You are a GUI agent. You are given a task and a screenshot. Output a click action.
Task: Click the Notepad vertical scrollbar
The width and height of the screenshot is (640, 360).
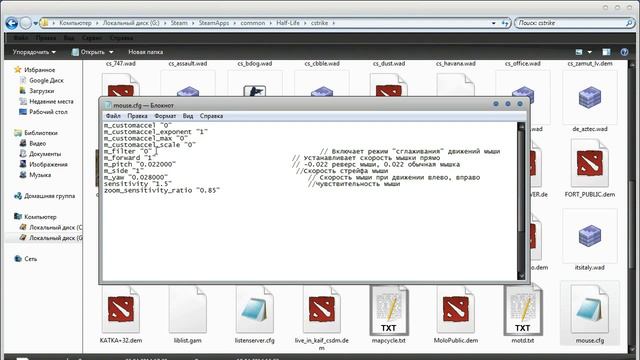521,201
